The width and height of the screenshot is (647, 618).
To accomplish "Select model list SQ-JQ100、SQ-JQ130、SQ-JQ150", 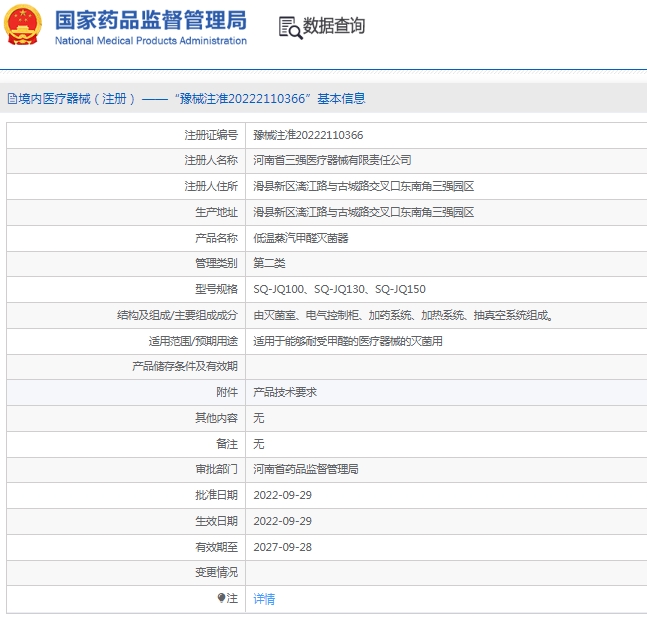I will coord(339,289).
